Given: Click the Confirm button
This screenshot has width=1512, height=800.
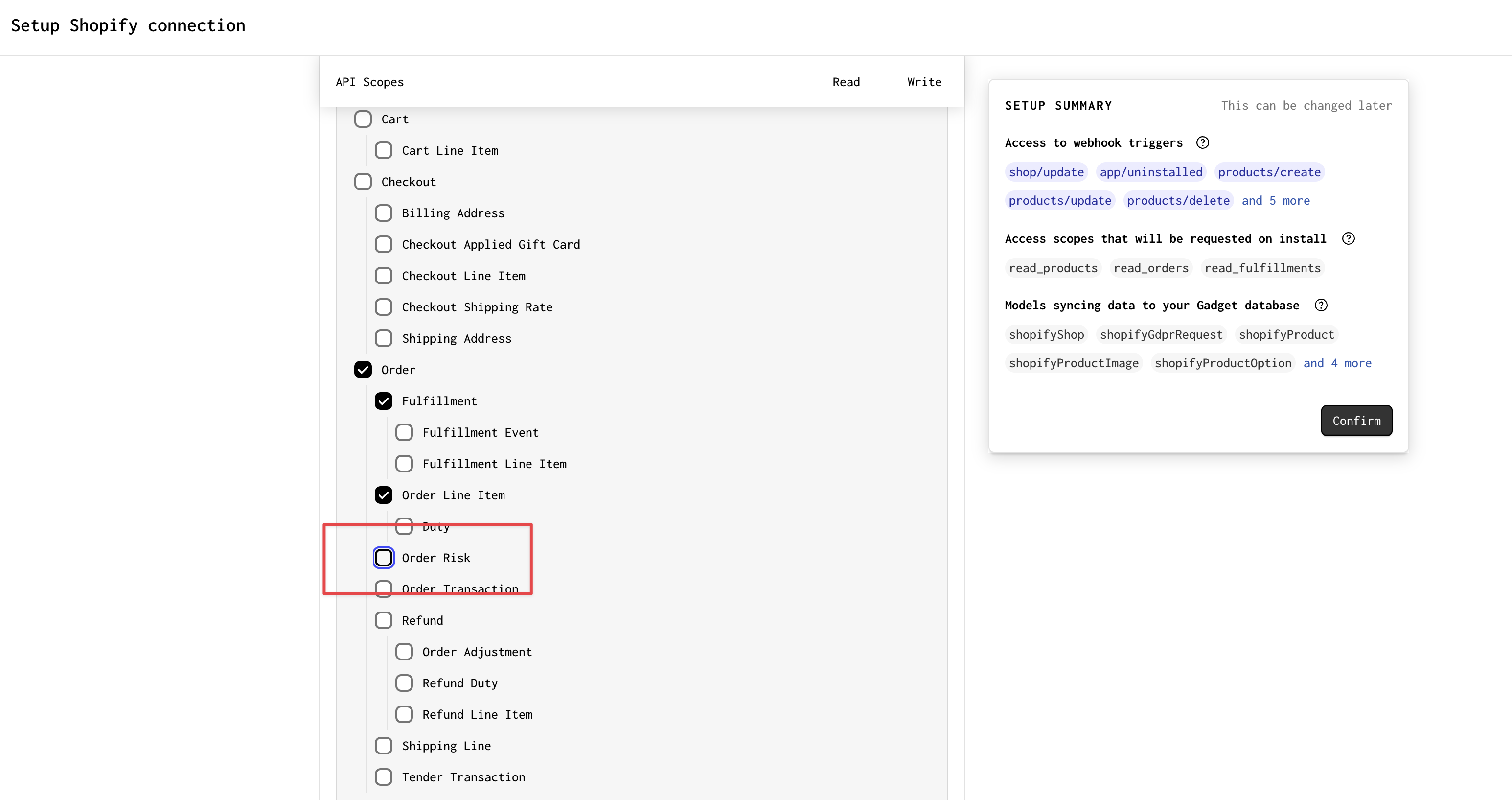Looking at the screenshot, I should click(1356, 421).
